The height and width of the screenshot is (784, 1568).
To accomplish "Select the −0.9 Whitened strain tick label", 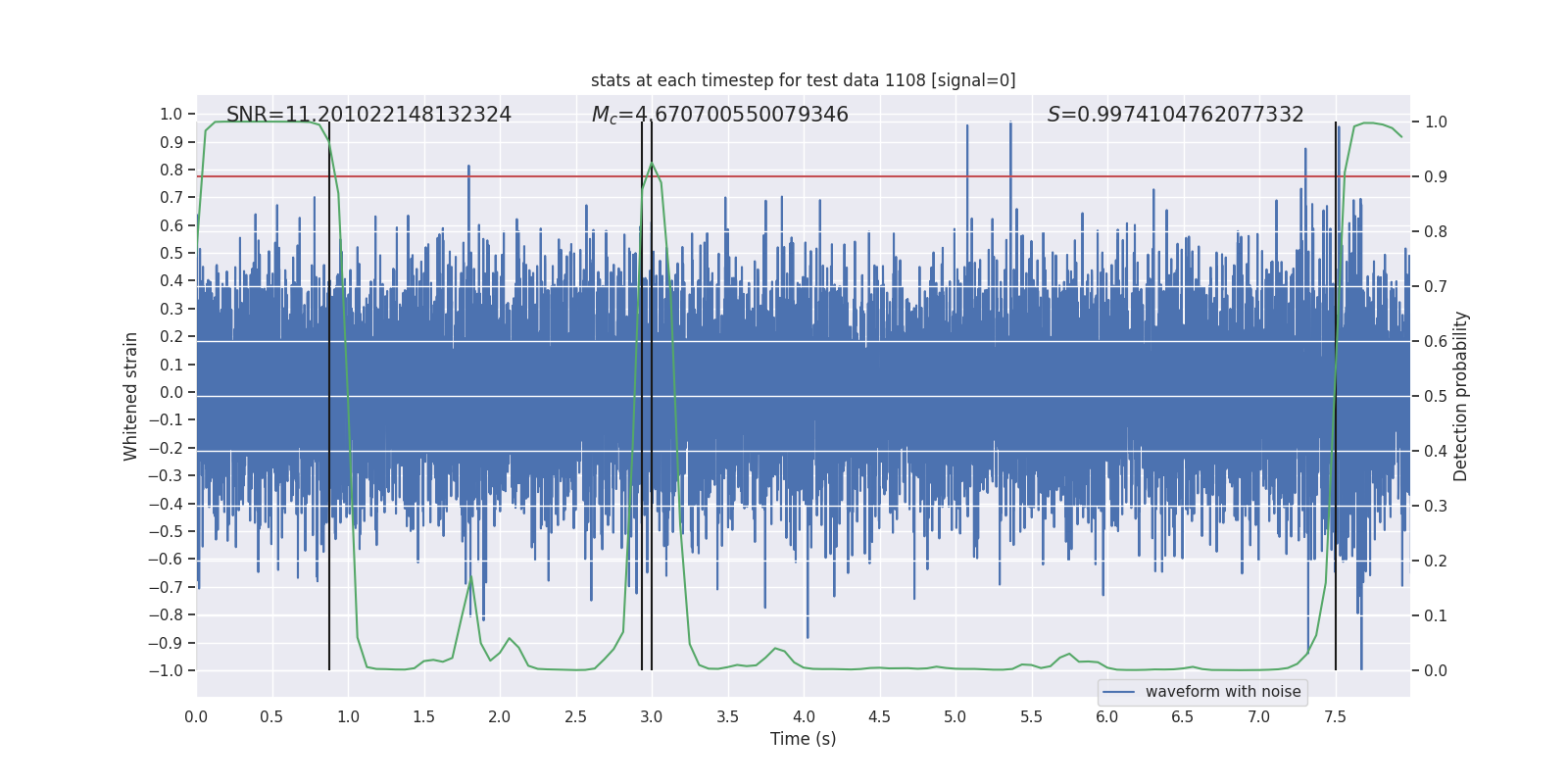I will pyautogui.click(x=166, y=643).
